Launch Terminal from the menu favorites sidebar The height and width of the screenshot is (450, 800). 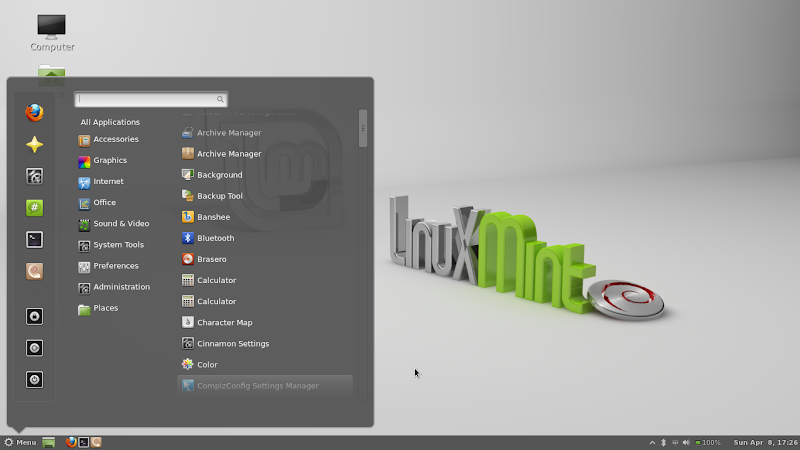pyautogui.click(x=34, y=239)
